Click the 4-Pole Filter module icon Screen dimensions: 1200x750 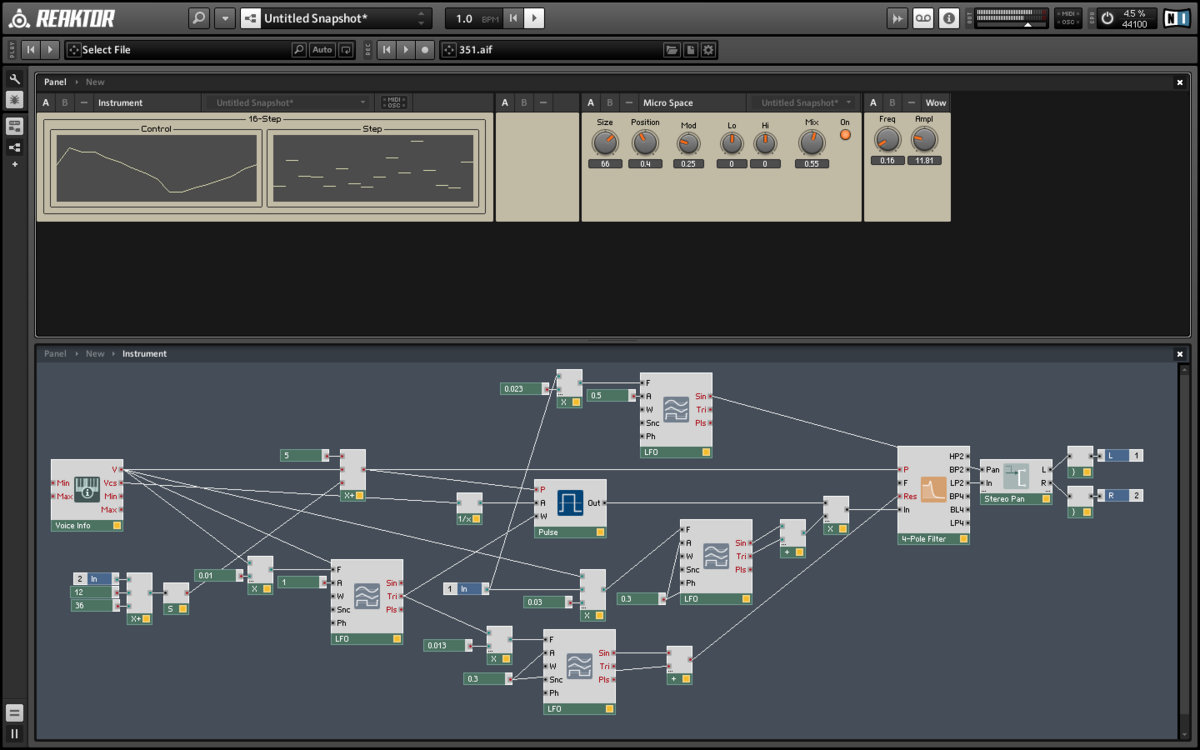933,490
